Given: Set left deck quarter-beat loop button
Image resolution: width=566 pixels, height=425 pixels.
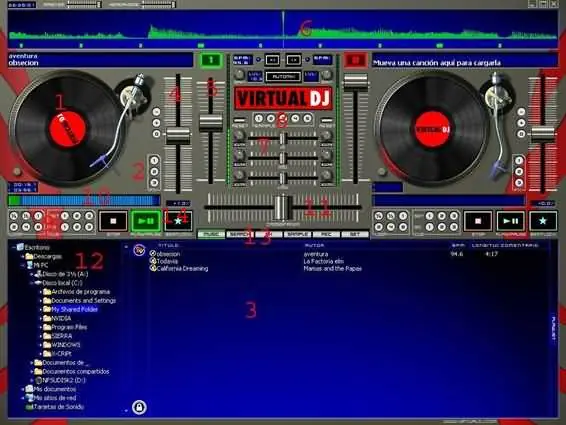Looking at the screenshot, I should coord(14,216).
